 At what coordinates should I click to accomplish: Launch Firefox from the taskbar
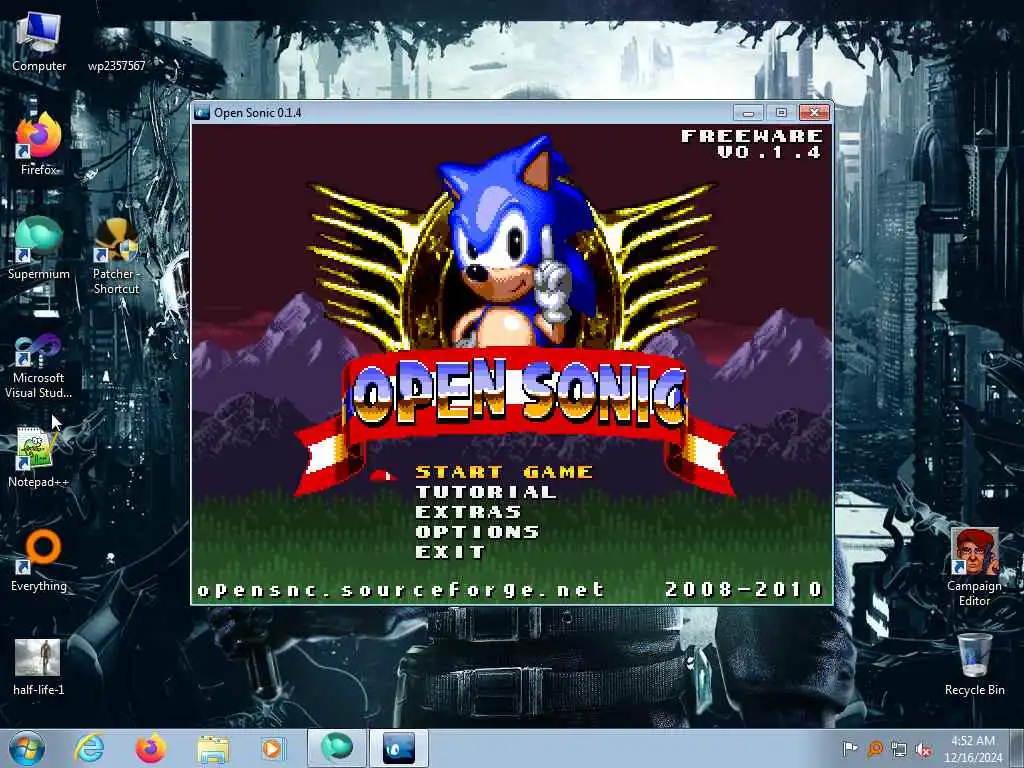coord(150,748)
